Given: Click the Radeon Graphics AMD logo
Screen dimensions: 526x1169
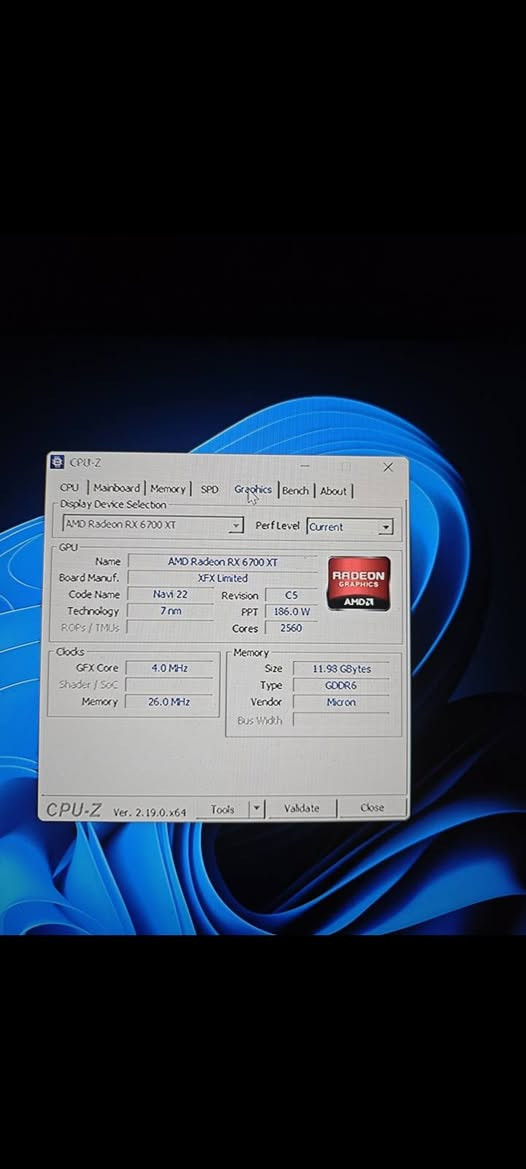Looking at the screenshot, I should [x=358, y=584].
